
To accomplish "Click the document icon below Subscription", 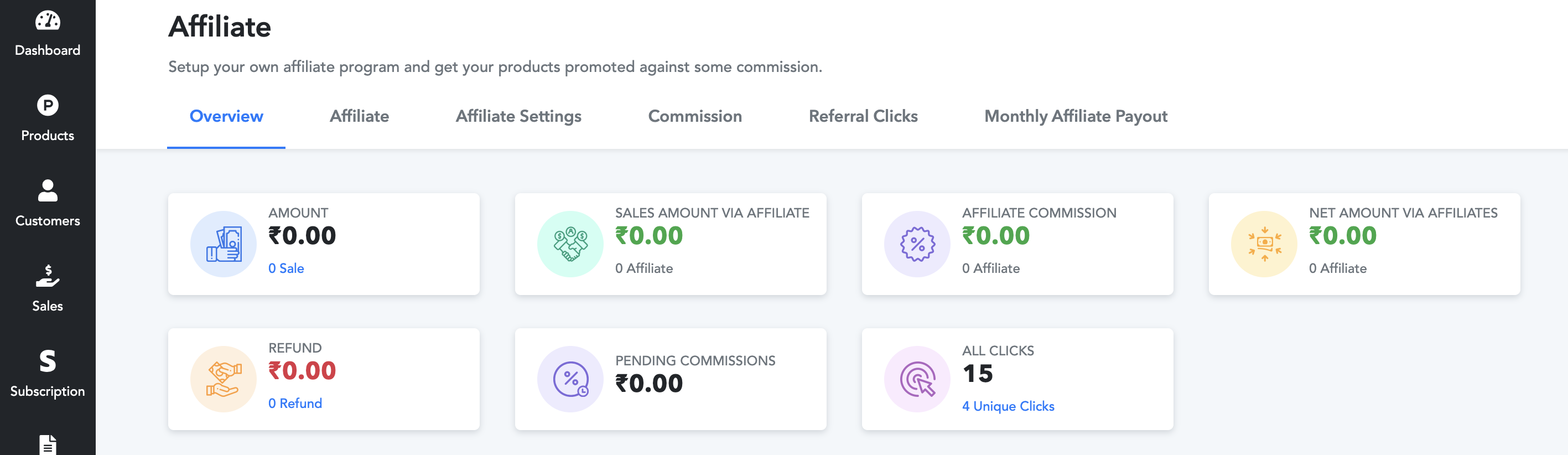I will tap(48, 444).
